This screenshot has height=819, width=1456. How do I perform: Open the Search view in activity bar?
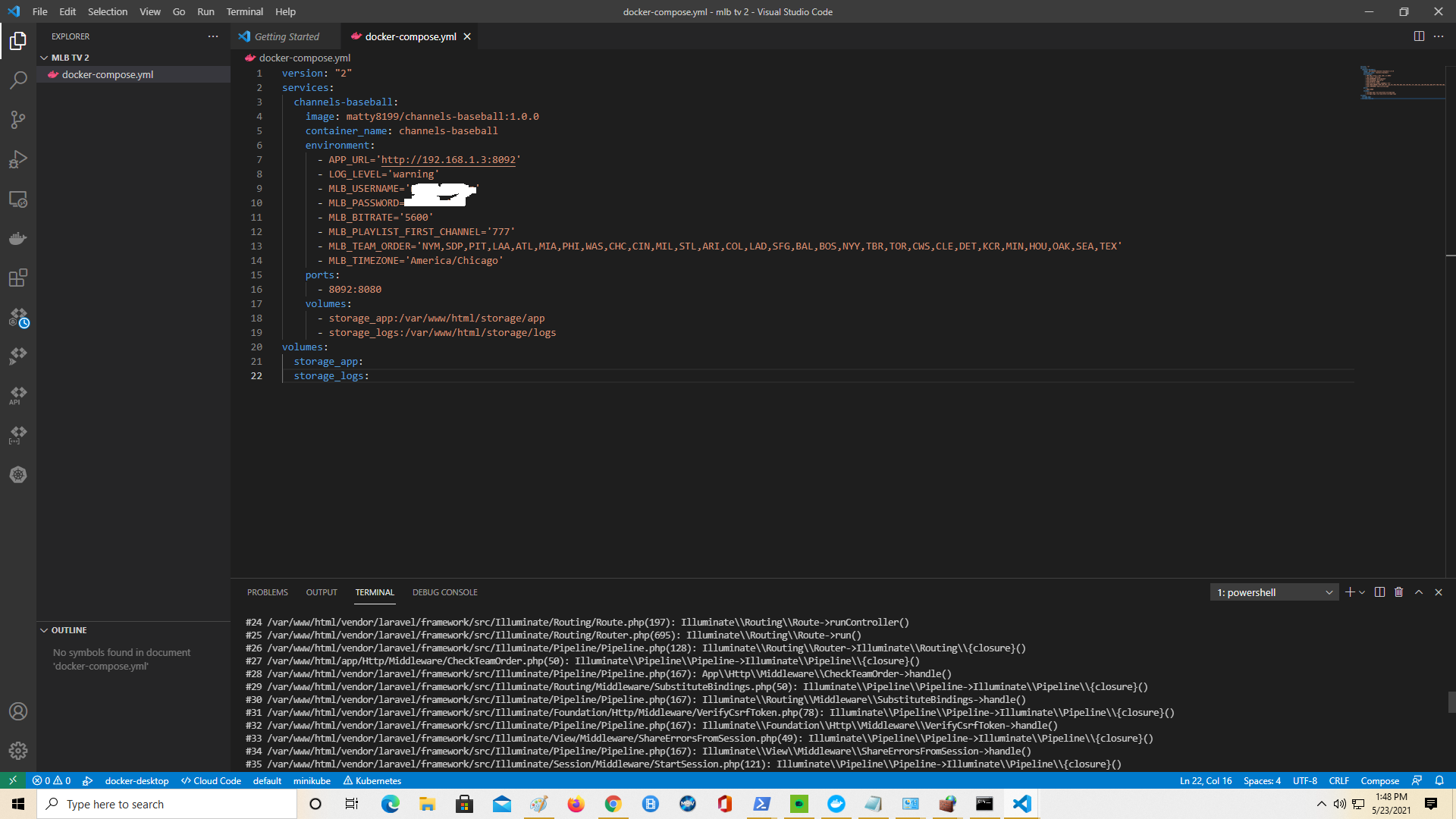(18, 80)
